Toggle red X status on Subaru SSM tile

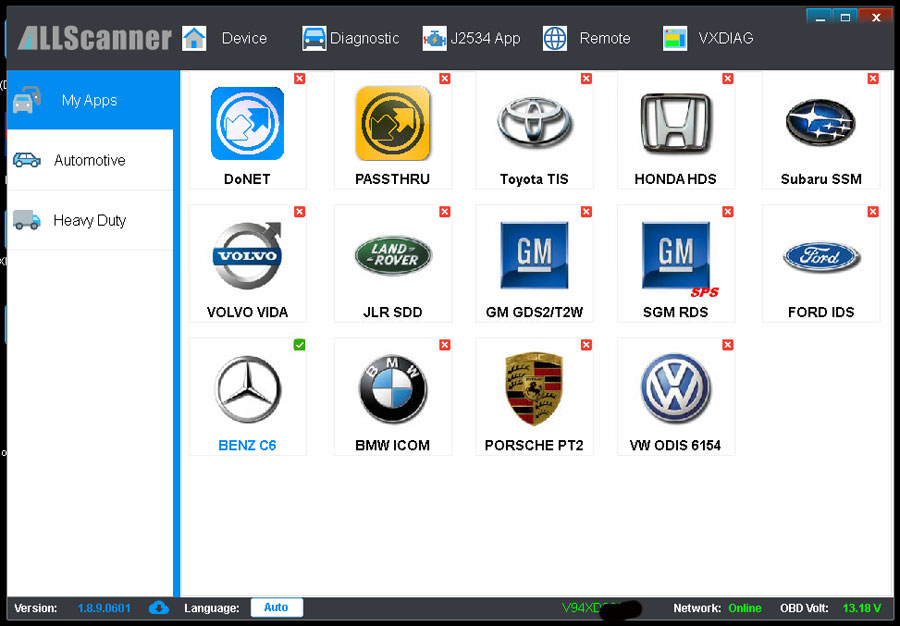pyautogui.click(x=873, y=79)
